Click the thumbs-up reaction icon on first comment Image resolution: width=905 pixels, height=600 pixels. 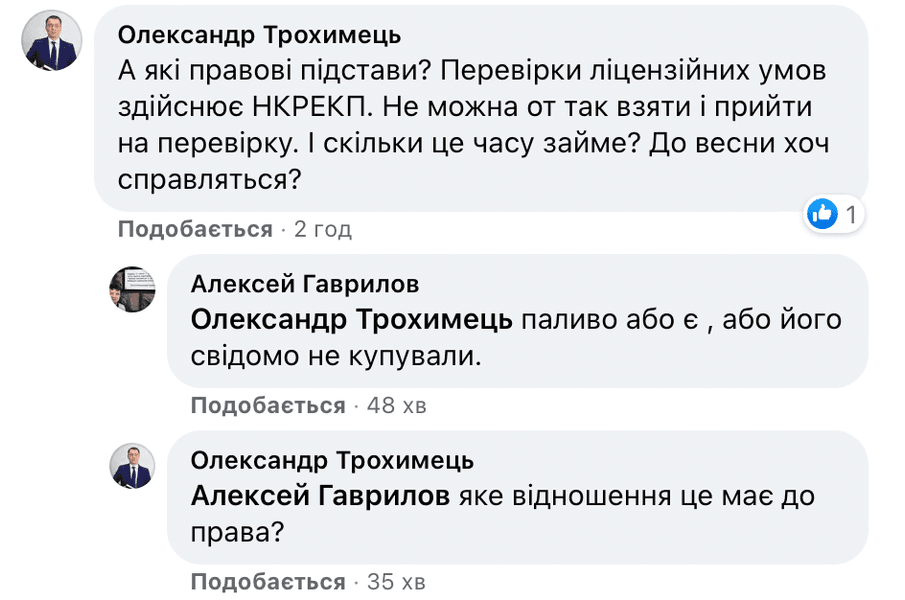(x=822, y=213)
